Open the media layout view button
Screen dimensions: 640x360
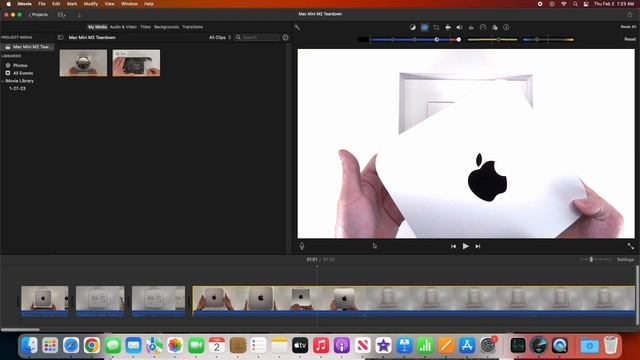62,15
